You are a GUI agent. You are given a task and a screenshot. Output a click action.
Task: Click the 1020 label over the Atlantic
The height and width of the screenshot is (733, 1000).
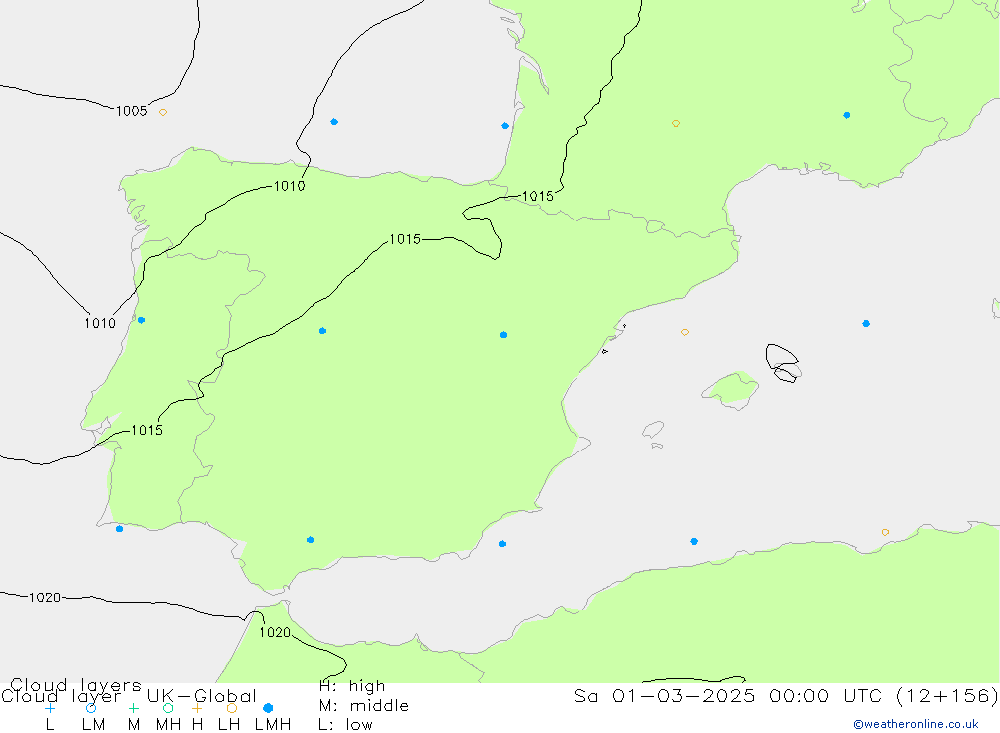(x=45, y=598)
